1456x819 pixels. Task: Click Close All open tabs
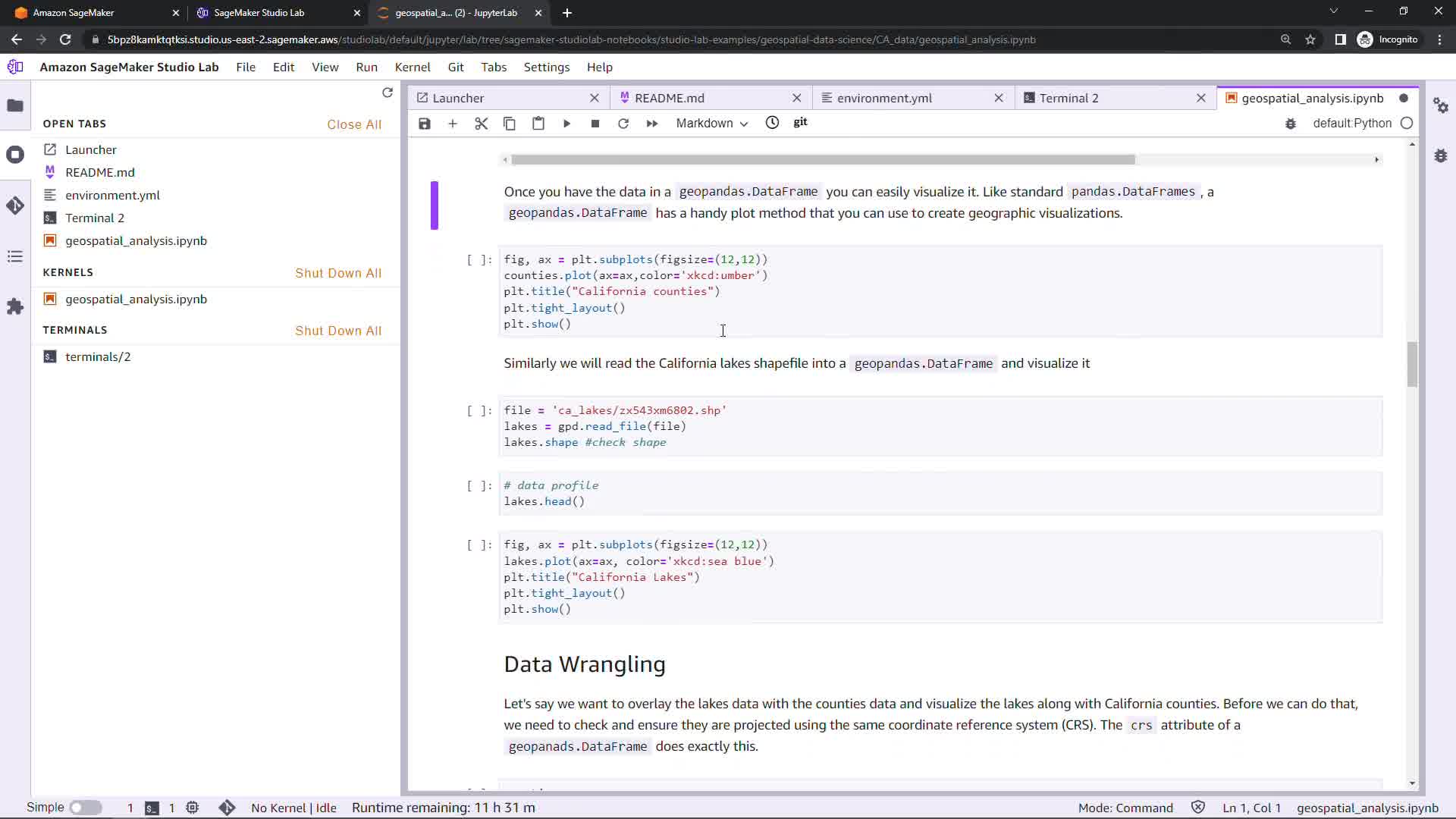(x=354, y=124)
